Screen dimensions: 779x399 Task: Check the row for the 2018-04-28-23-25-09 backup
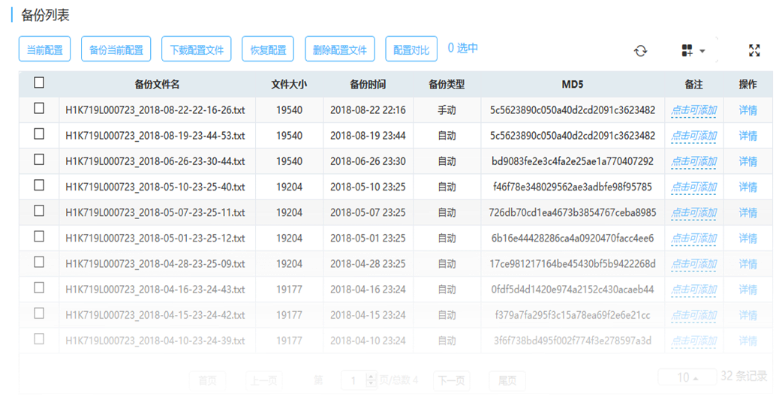click(x=39, y=262)
